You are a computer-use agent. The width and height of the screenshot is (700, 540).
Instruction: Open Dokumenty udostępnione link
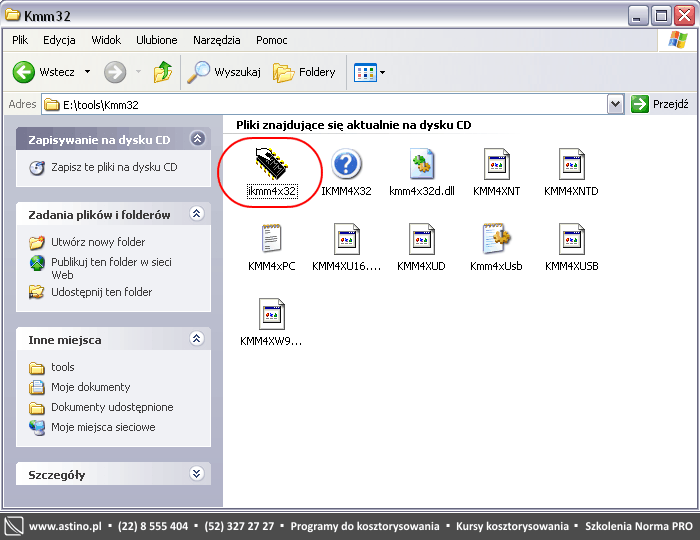112,407
